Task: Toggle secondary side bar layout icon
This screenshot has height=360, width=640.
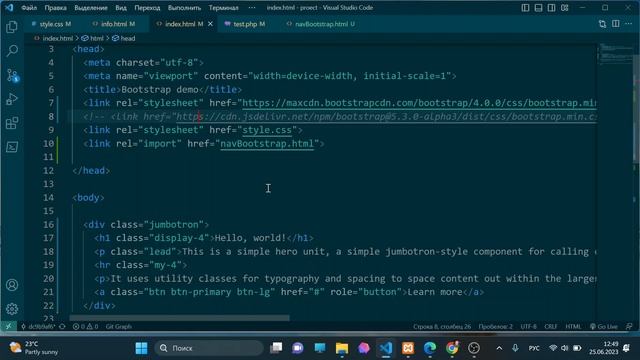Action: point(551,8)
